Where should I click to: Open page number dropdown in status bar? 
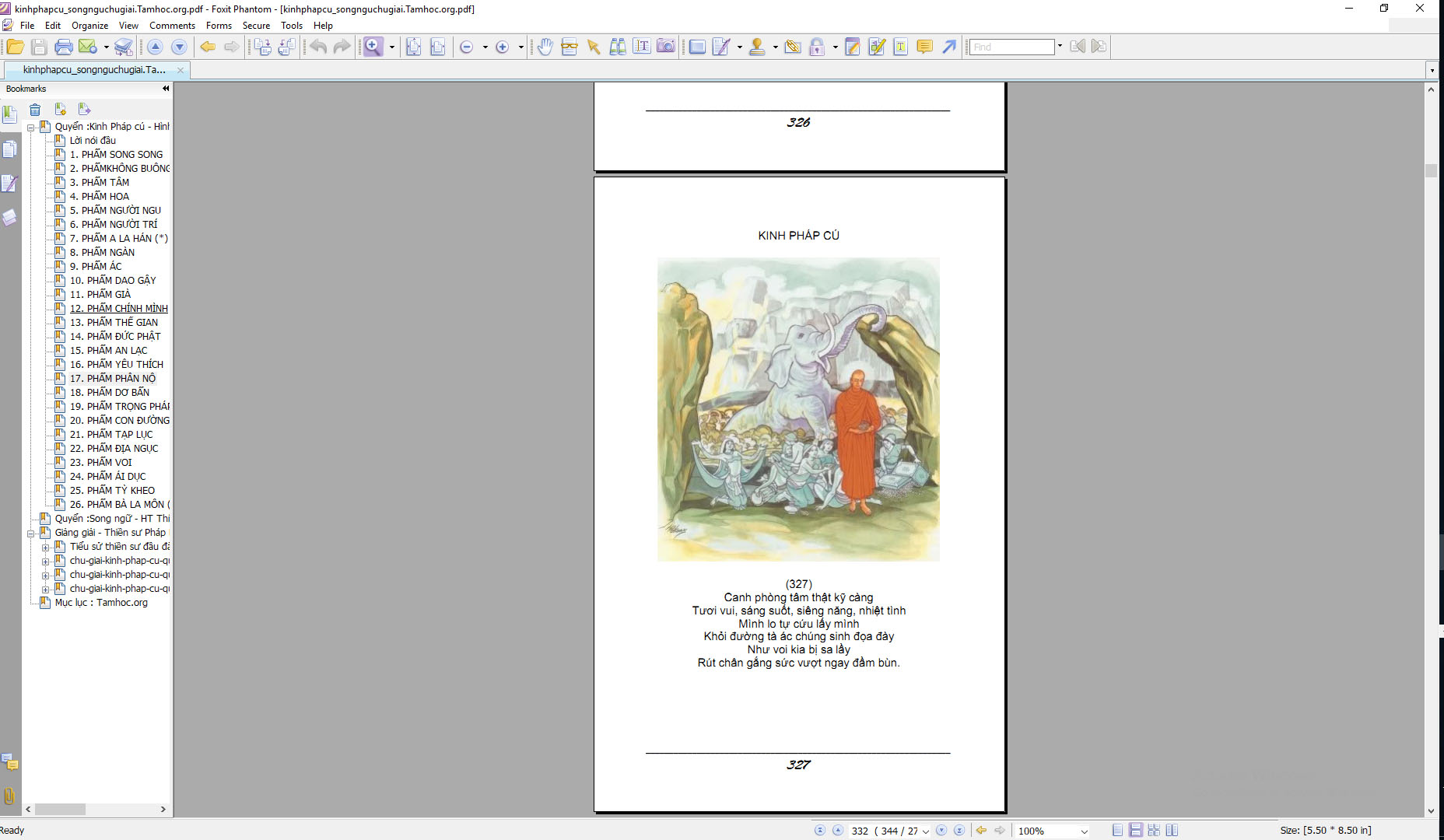coord(926,831)
